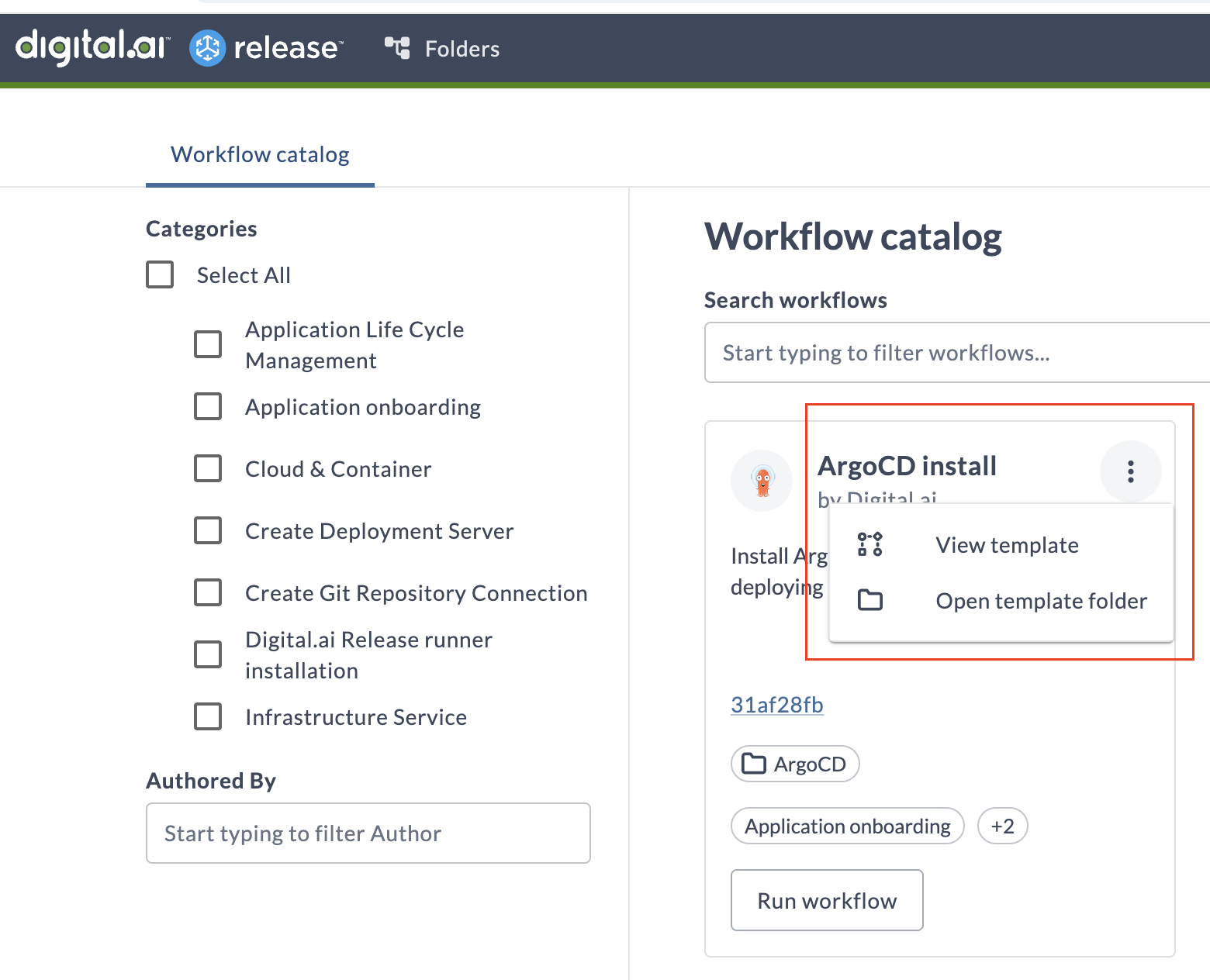Click the ArgoCD octopus avatar thumbnail
The height and width of the screenshot is (980, 1210).
(x=762, y=481)
